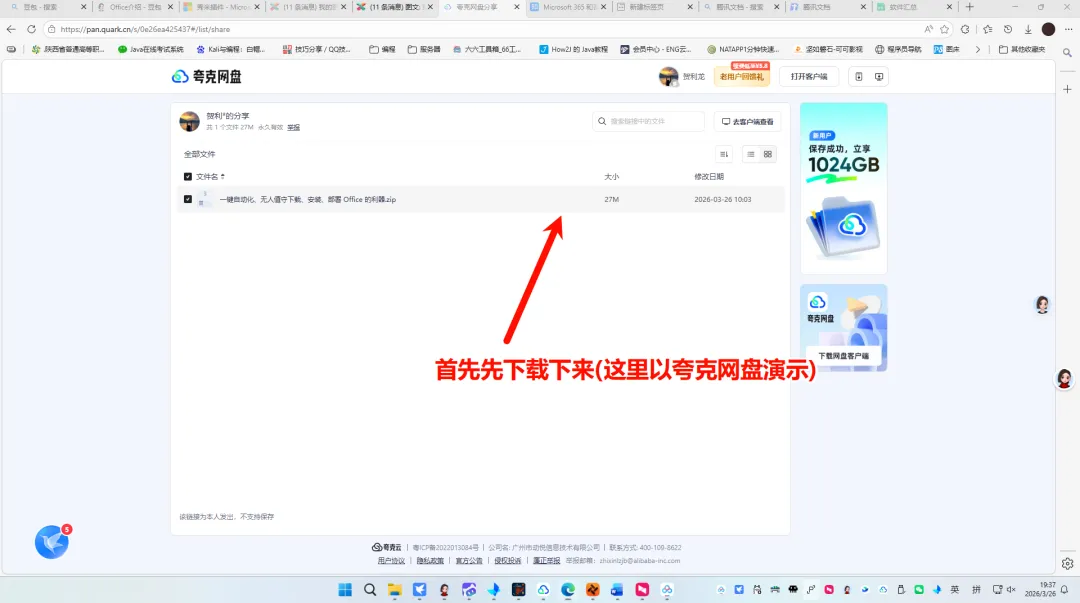Open the 编程 bookmarks folder
Viewport: 1080px width, 603px height.
[x=382, y=50]
